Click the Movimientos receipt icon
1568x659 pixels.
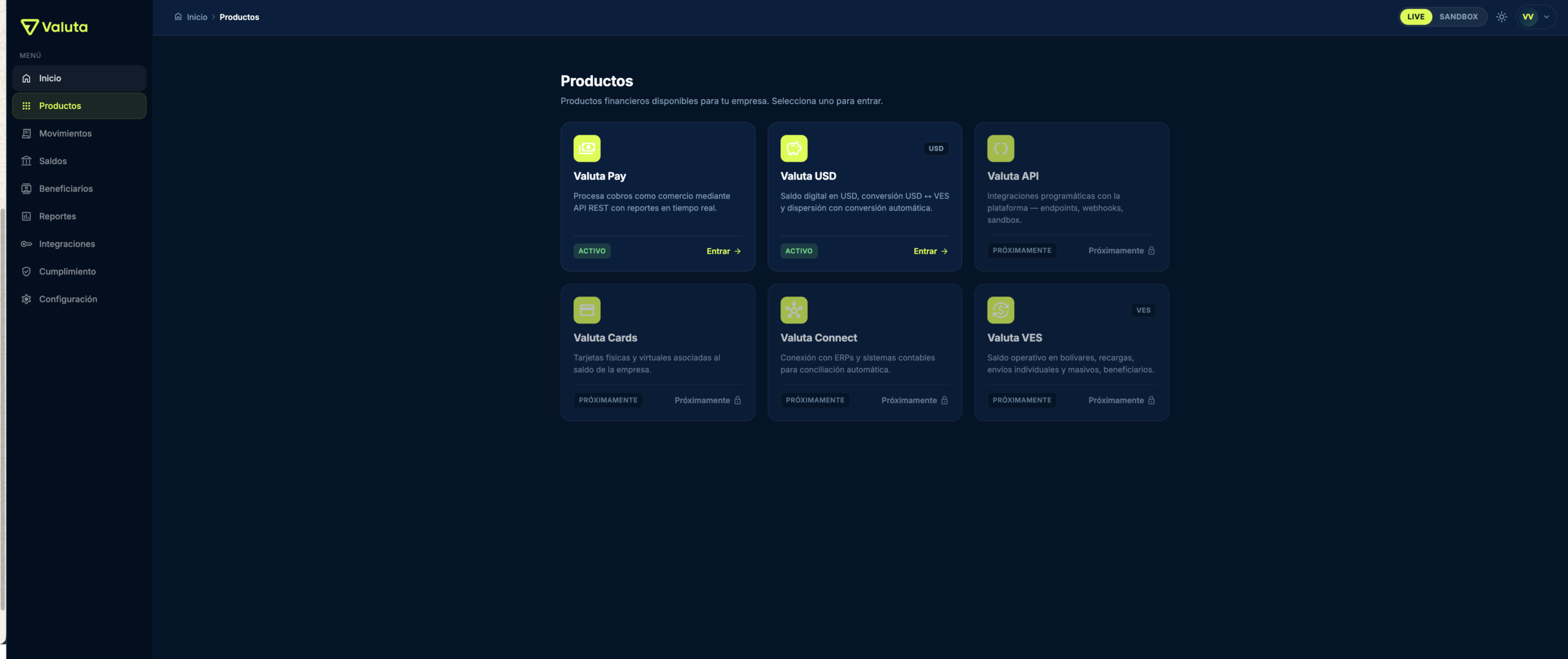coord(26,134)
